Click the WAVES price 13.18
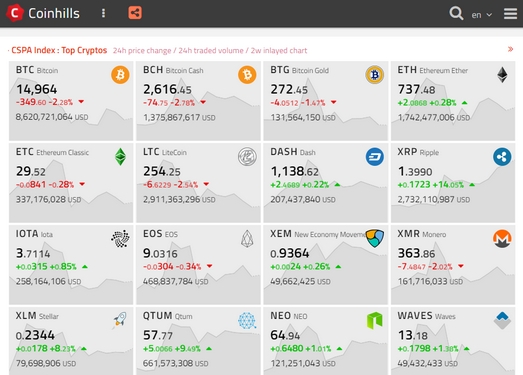 (x=413, y=335)
